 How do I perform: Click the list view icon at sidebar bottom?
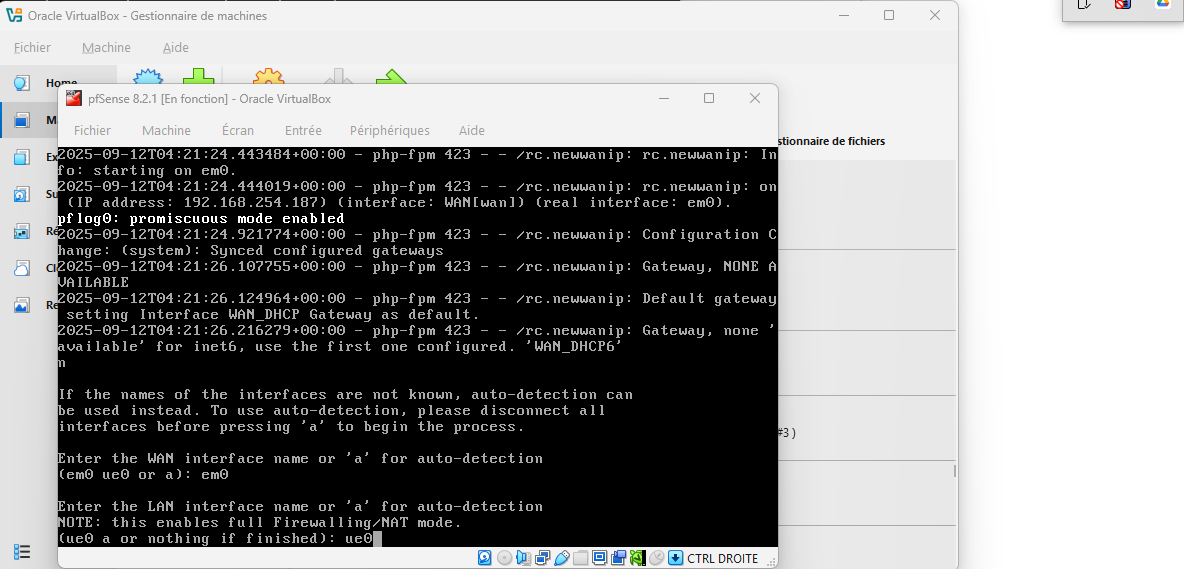pos(21,551)
